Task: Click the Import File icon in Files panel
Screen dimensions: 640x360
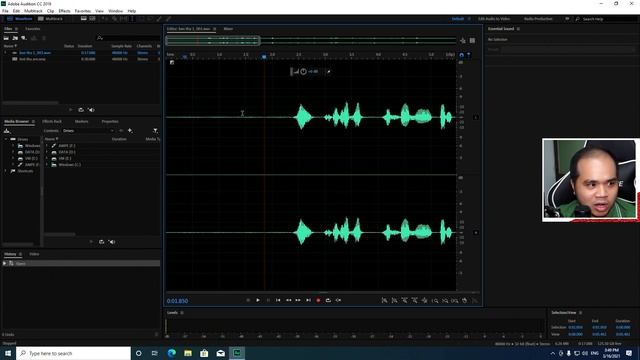Action: tap(15, 38)
